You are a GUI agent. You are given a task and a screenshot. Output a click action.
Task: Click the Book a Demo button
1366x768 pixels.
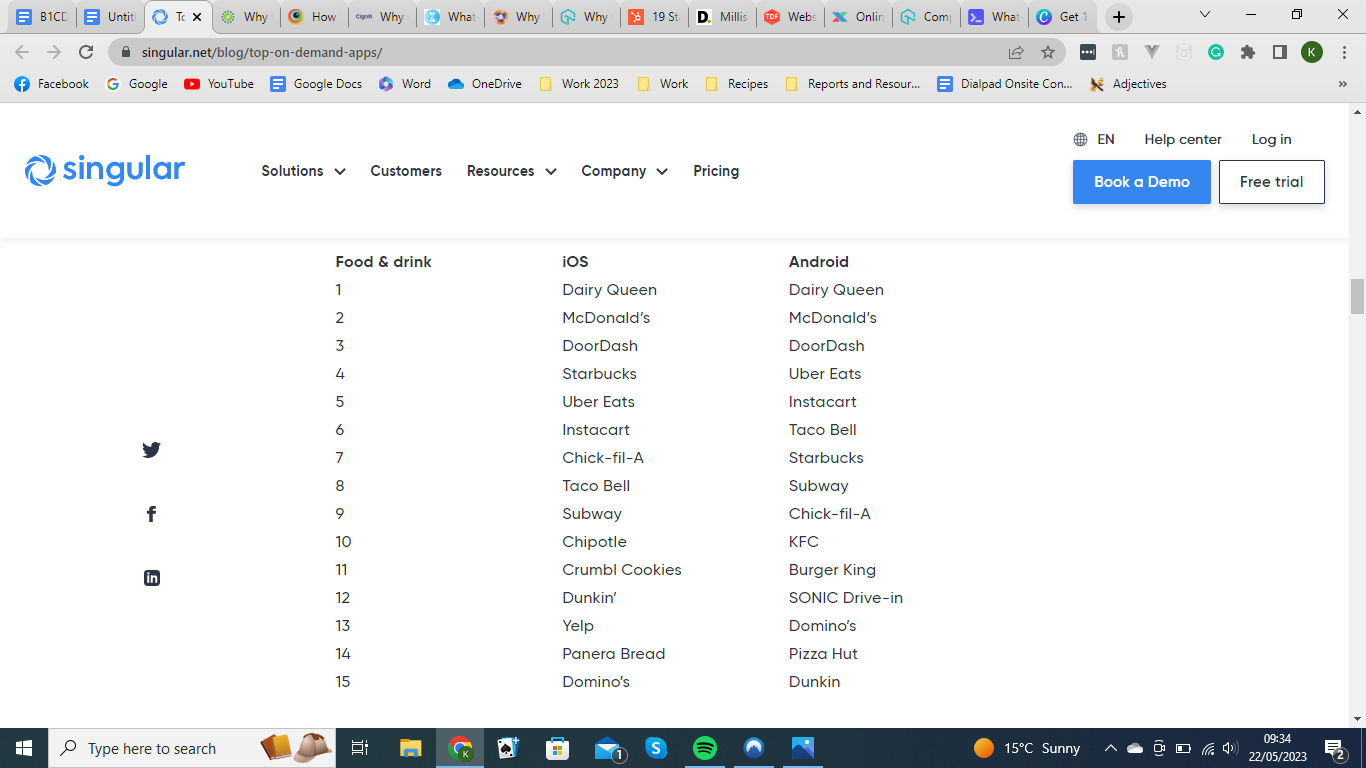click(x=1141, y=182)
